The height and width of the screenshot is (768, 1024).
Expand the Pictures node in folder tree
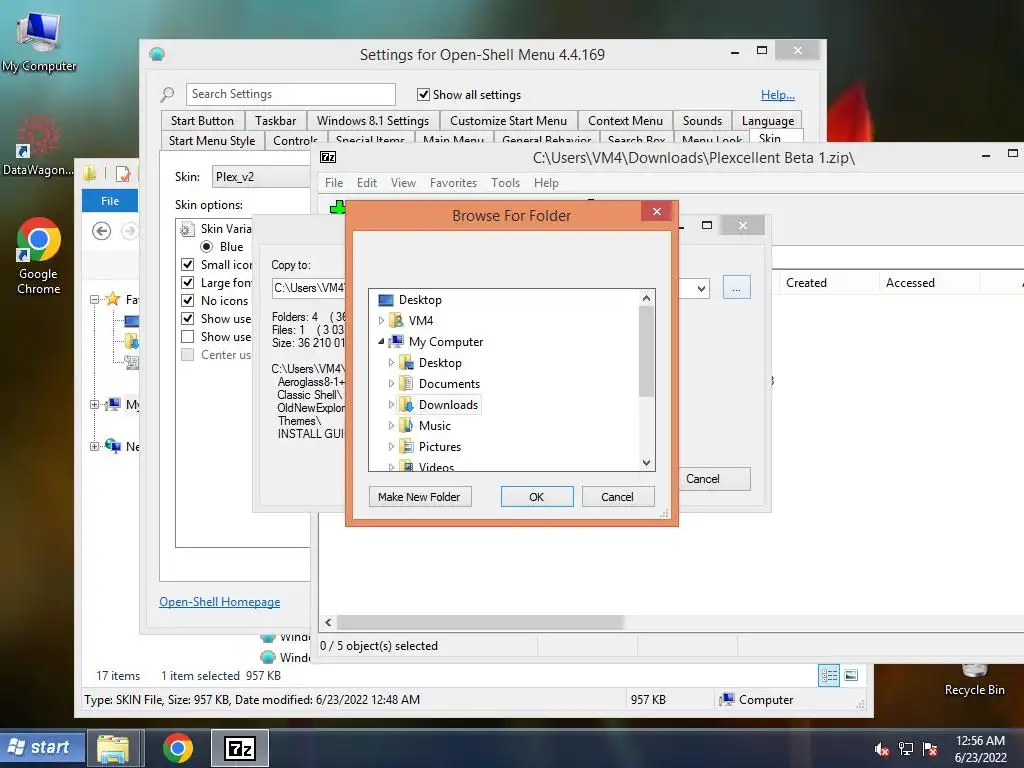click(x=391, y=447)
